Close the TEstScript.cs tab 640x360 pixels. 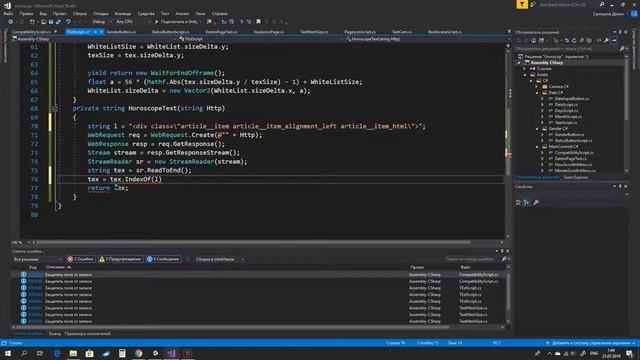(x=101, y=31)
